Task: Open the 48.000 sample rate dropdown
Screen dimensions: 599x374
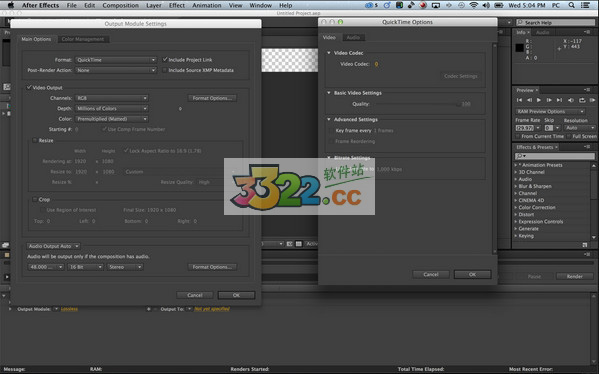Action: (46, 267)
